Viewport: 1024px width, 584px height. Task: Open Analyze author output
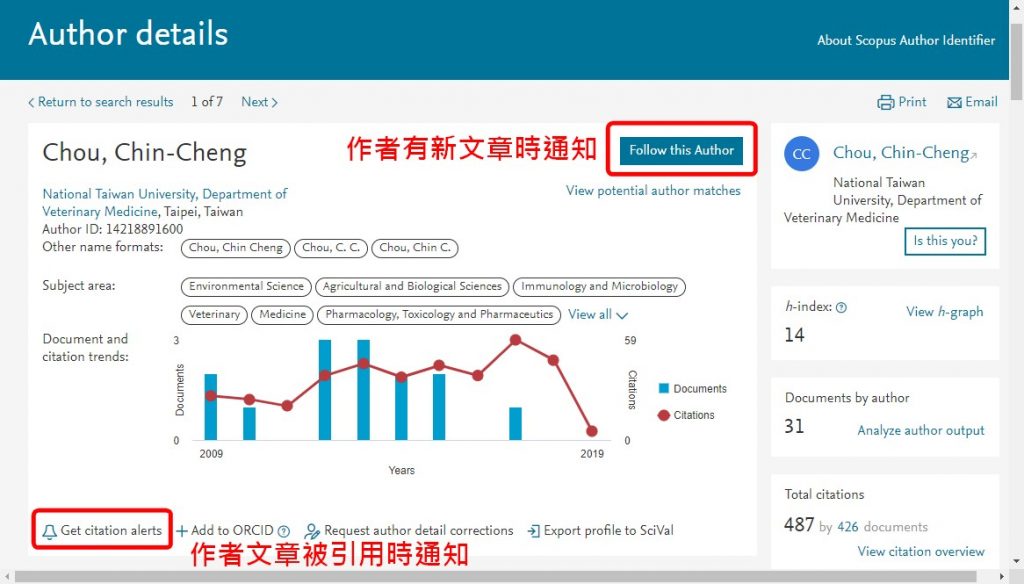click(921, 430)
